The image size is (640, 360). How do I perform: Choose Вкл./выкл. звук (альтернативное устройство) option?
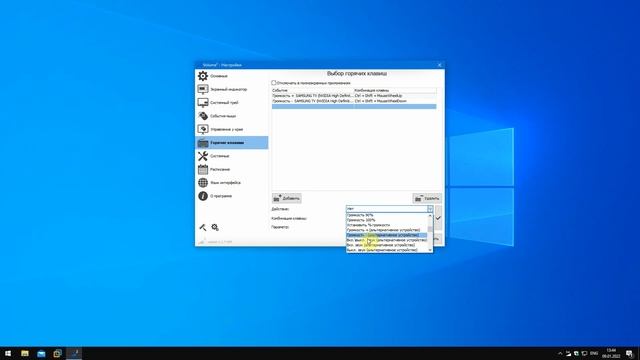(387, 240)
